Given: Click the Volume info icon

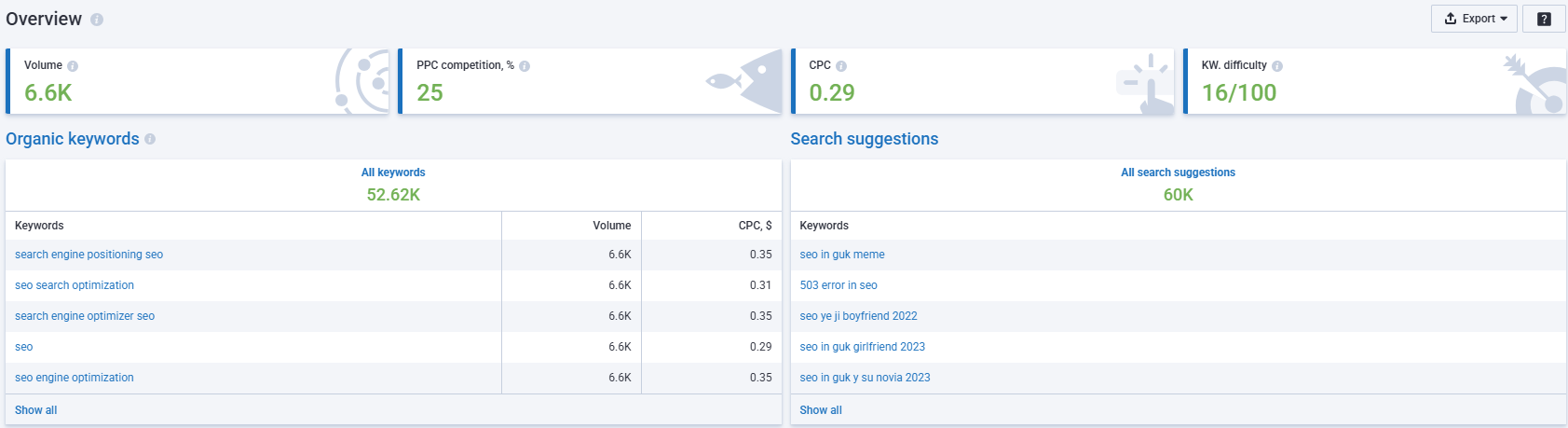Looking at the screenshot, I should (x=73, y=66).
